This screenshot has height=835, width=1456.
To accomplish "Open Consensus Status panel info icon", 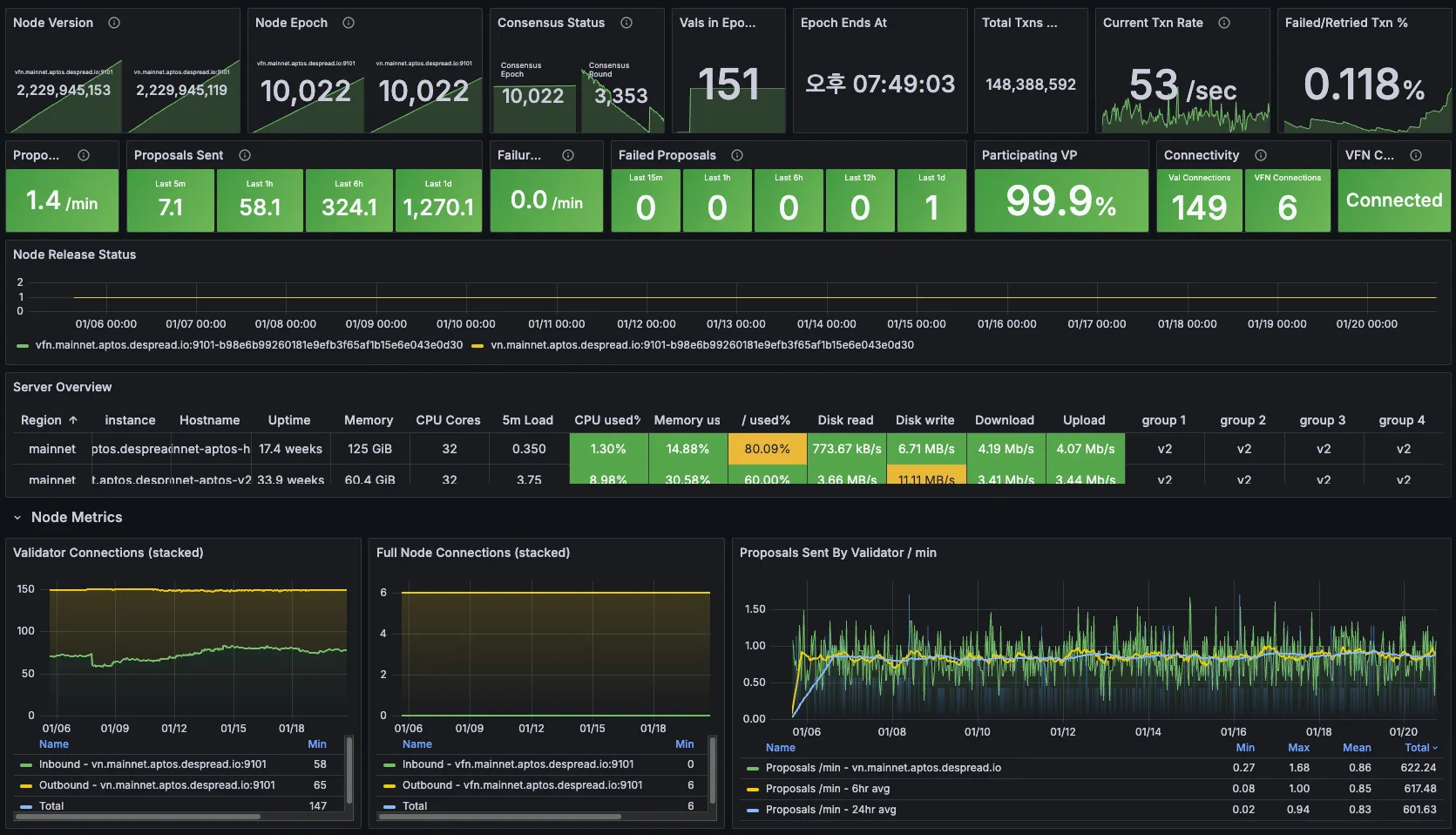I will 626,23.
